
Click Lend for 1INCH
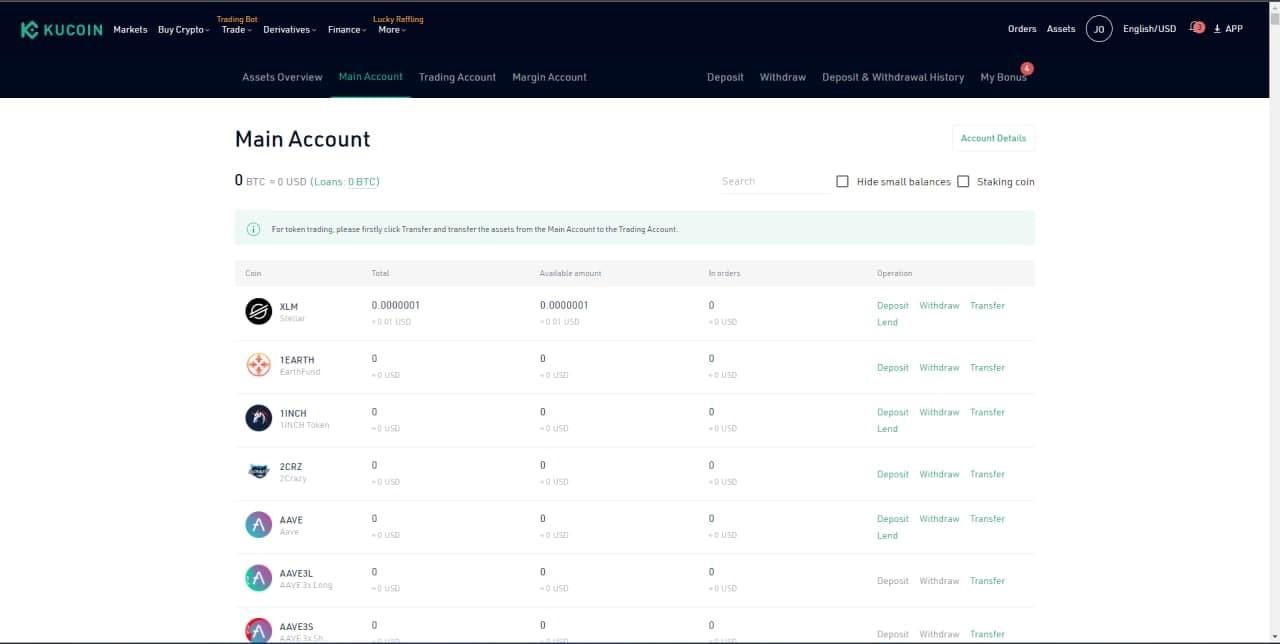tap(887, 429)
